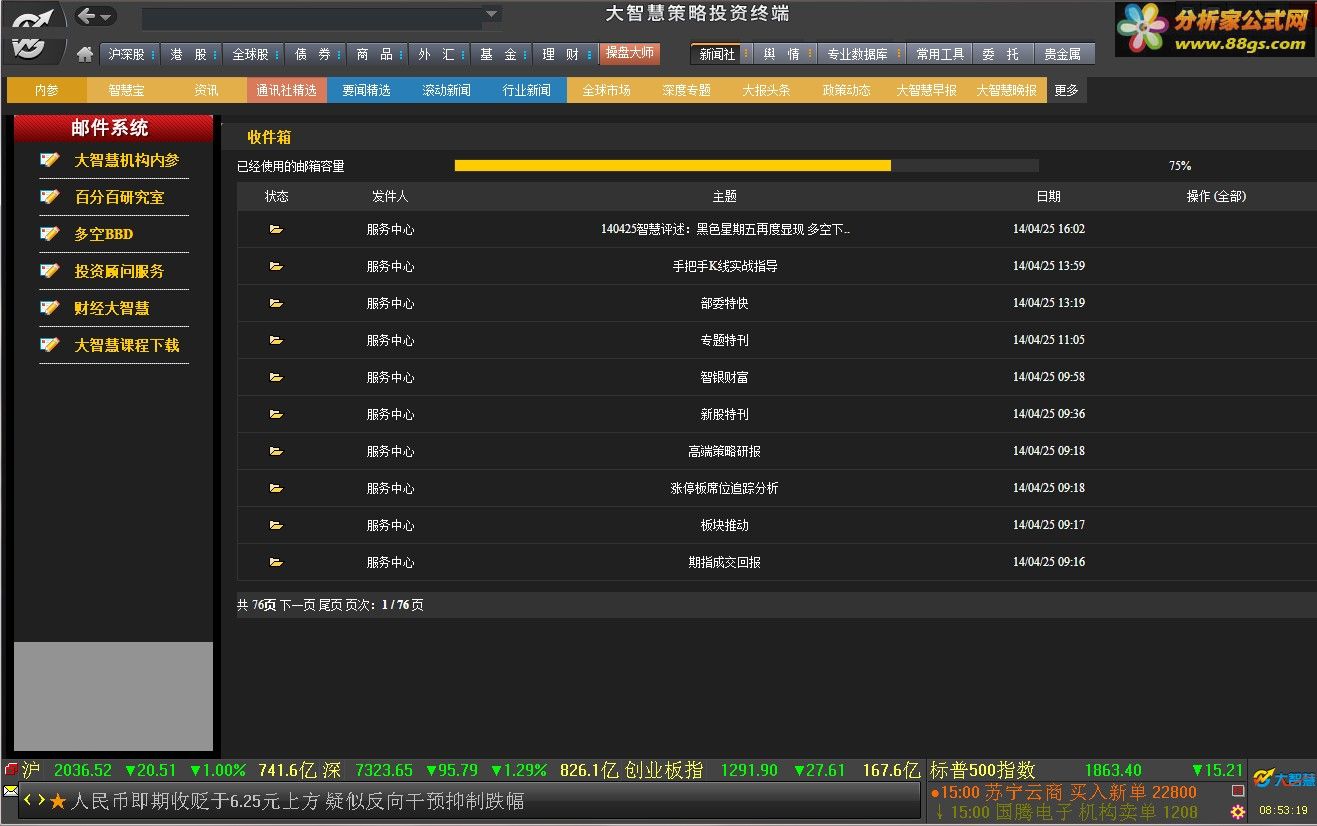Viewport: 1317px width, 826px height.
Task: Open the 沪深股 dropdown menu
Action: 129,54
